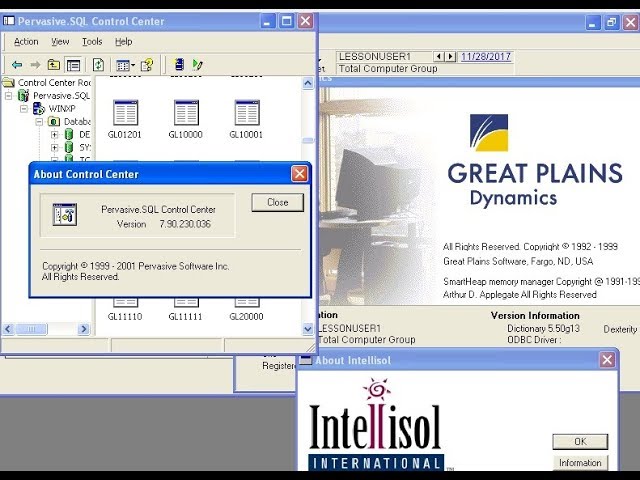Select the GL11111 table label
This screenshot has height=480, width=640.
(x=185, y=316)
